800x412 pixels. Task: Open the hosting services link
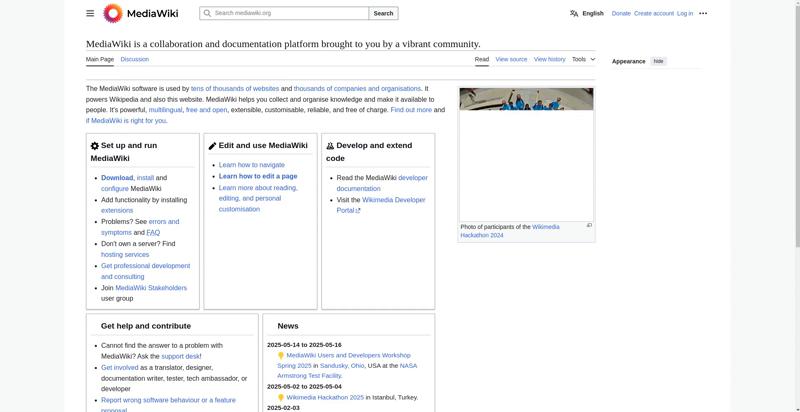(x=125, y=254)
